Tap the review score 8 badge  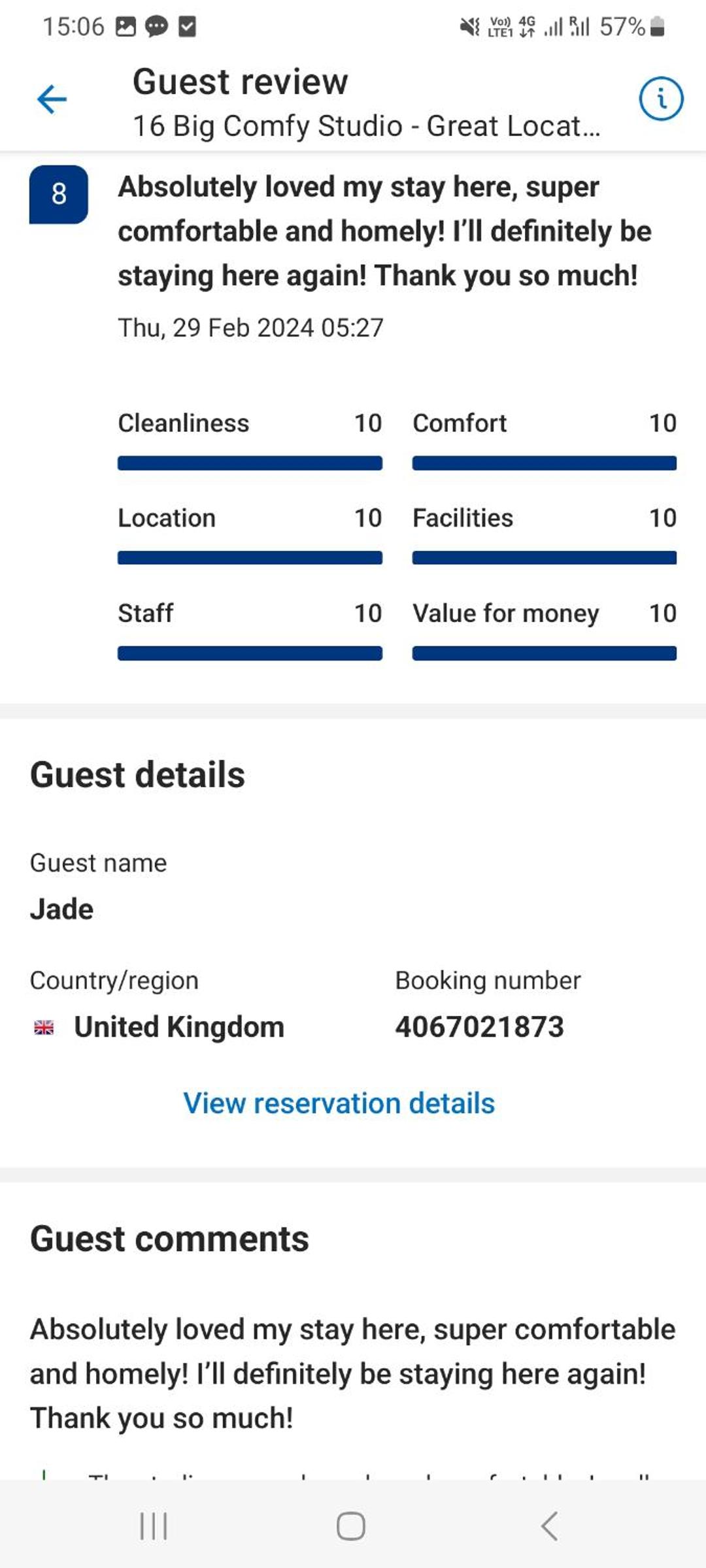[x=59, y=194]
